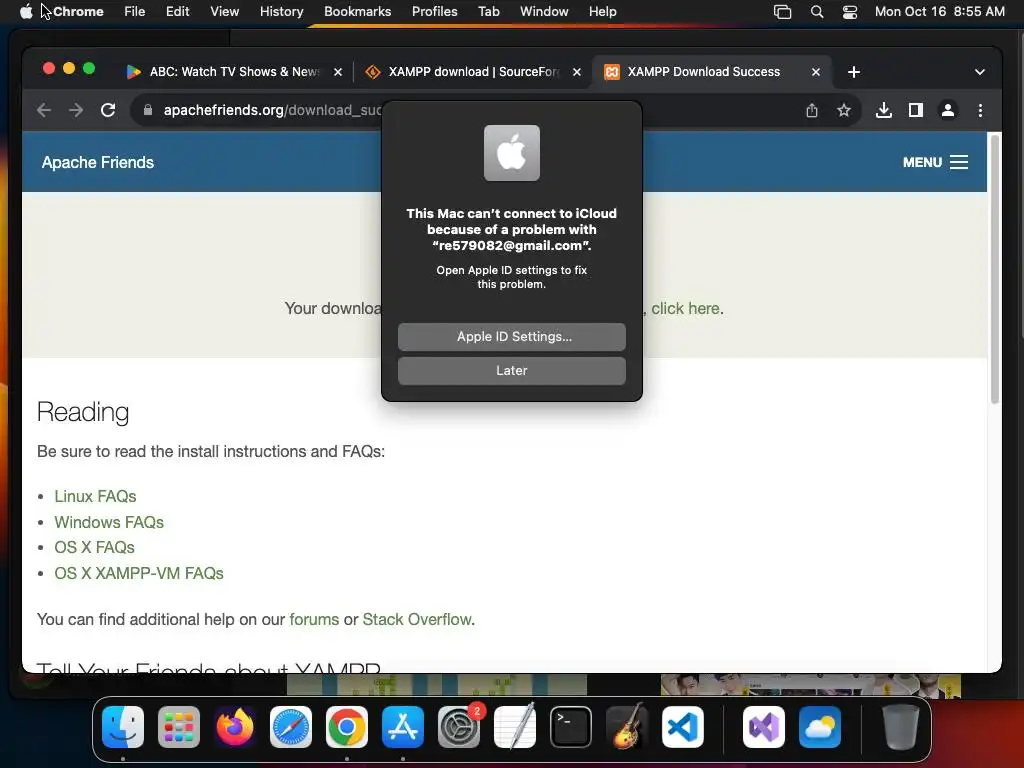
Task: Launch GarageBand from the Dock
Action: 627,727
